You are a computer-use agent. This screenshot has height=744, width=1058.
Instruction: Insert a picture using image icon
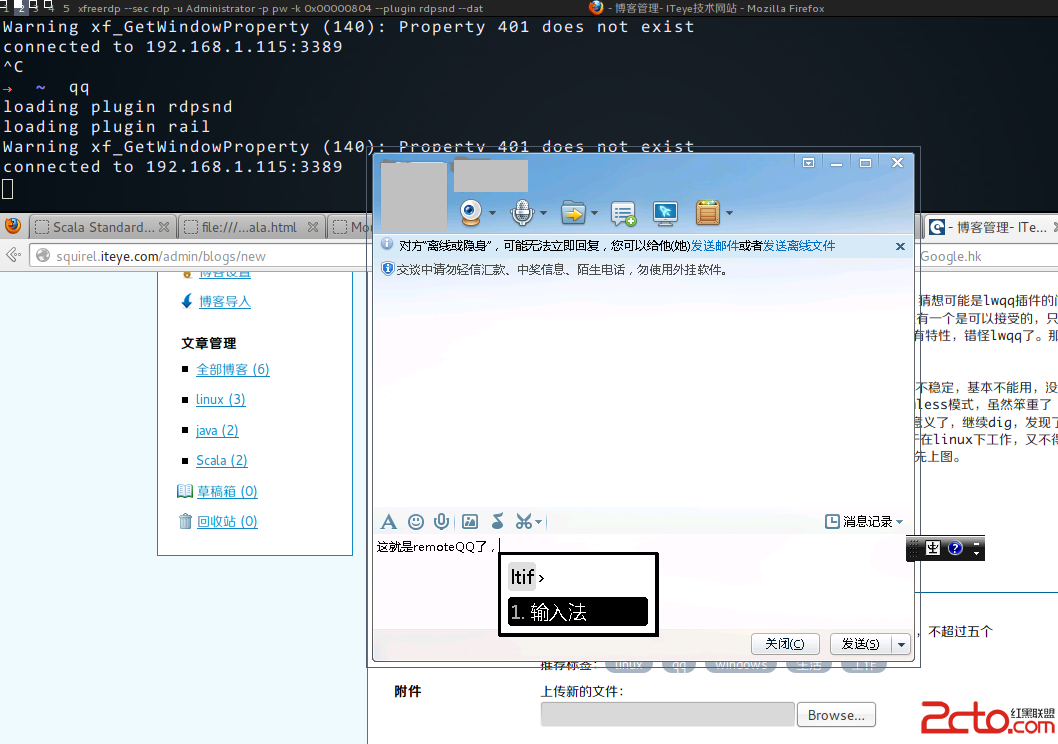pyautogui.click(x=470, y=521)
